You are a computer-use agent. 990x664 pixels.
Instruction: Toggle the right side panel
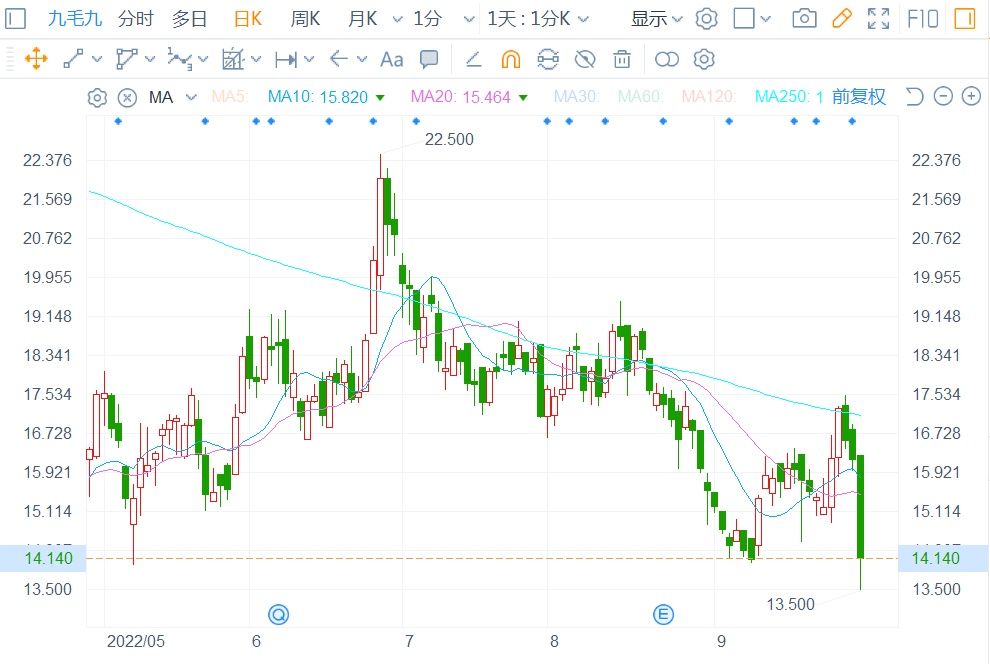964,18
